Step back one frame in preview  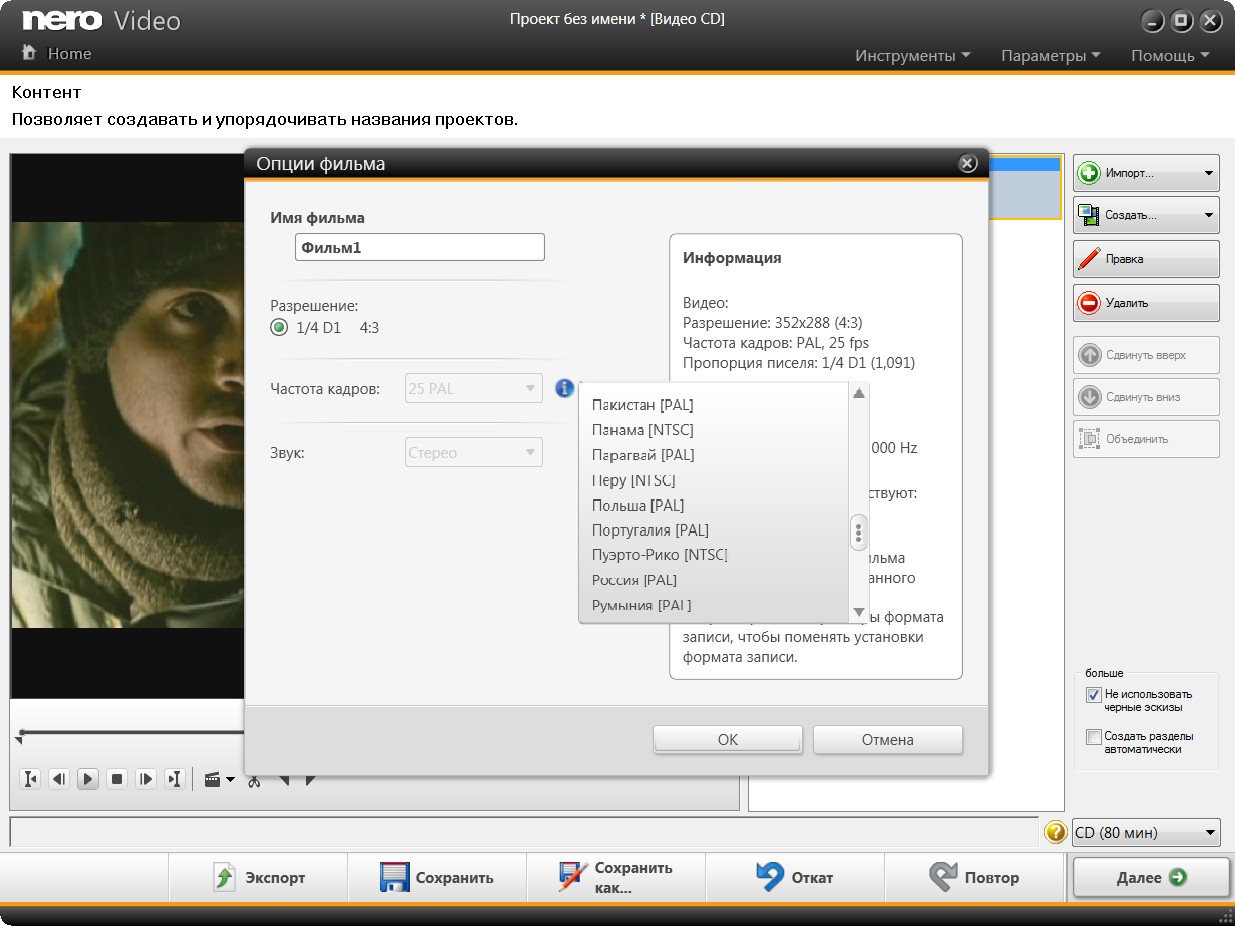click(x=59, y=779)
